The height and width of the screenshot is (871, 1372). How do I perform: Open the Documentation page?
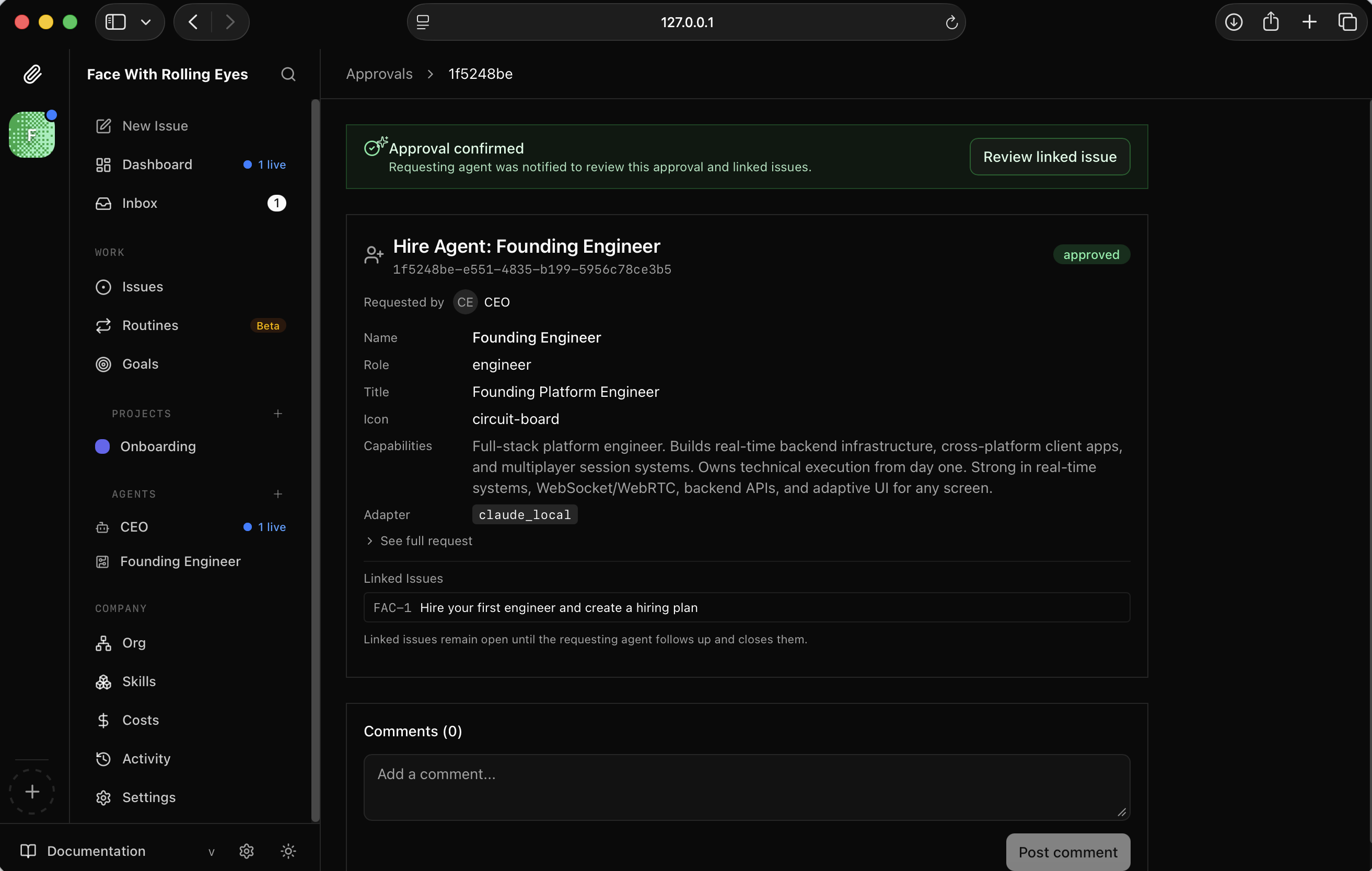tap(95, 851)
